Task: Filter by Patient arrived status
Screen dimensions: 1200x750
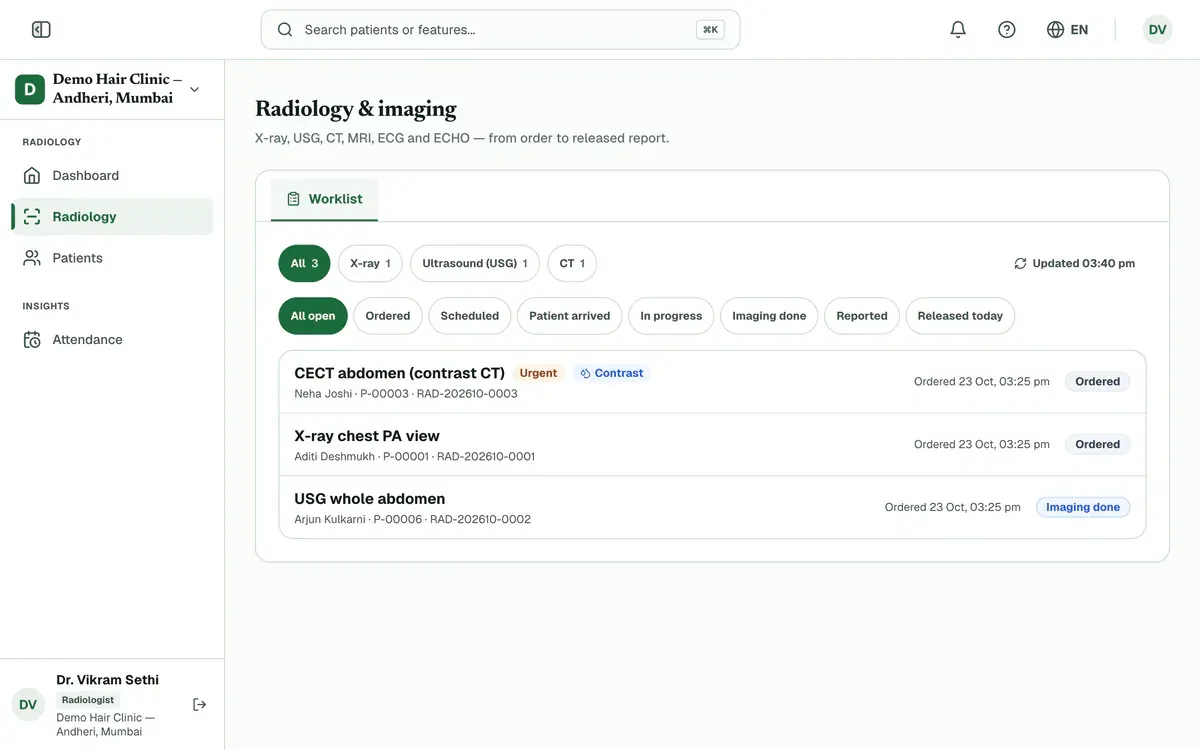Action: [x=570, y=316]
